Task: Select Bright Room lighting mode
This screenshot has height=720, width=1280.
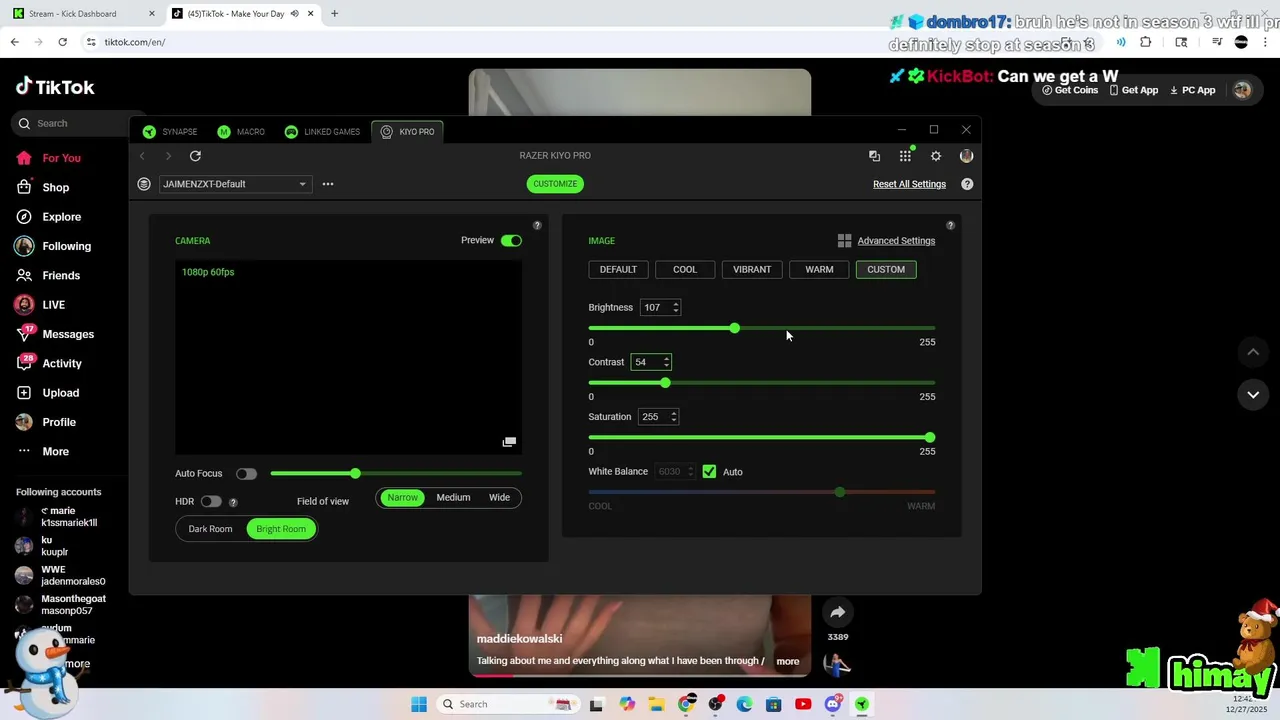Action: [x=281, y=529]
